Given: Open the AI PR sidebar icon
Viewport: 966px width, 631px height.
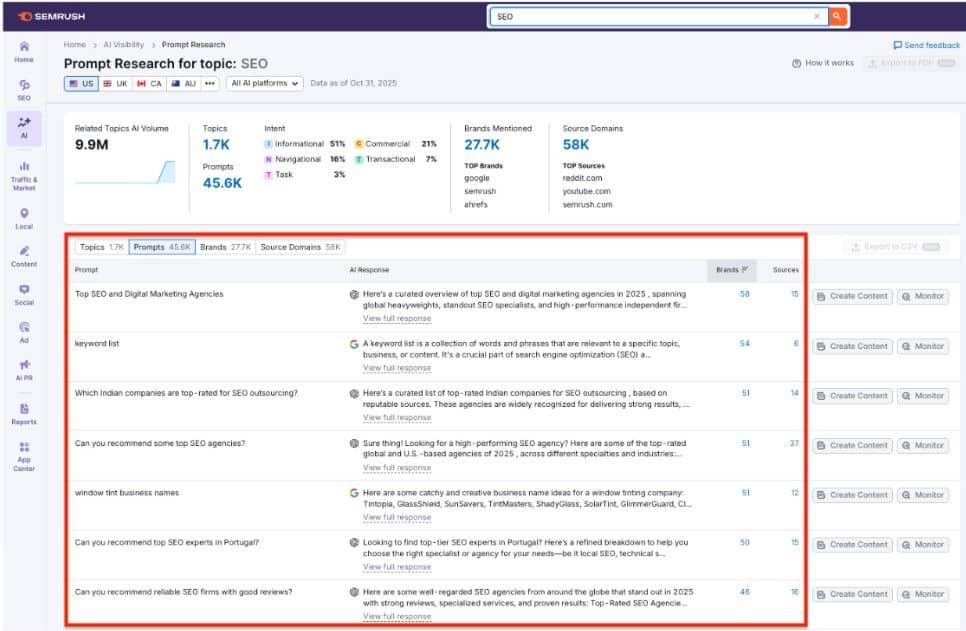Looking at the screenshot, I should click(24, 370).
